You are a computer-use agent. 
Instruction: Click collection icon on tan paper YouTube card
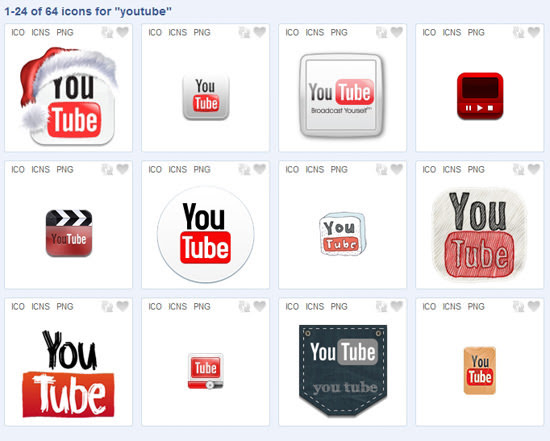518,307
